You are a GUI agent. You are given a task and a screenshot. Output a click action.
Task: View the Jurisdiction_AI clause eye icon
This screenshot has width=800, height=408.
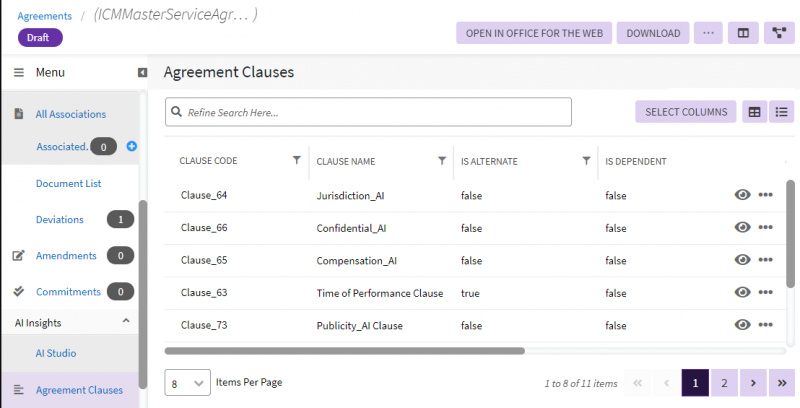(x=742, y=195)
